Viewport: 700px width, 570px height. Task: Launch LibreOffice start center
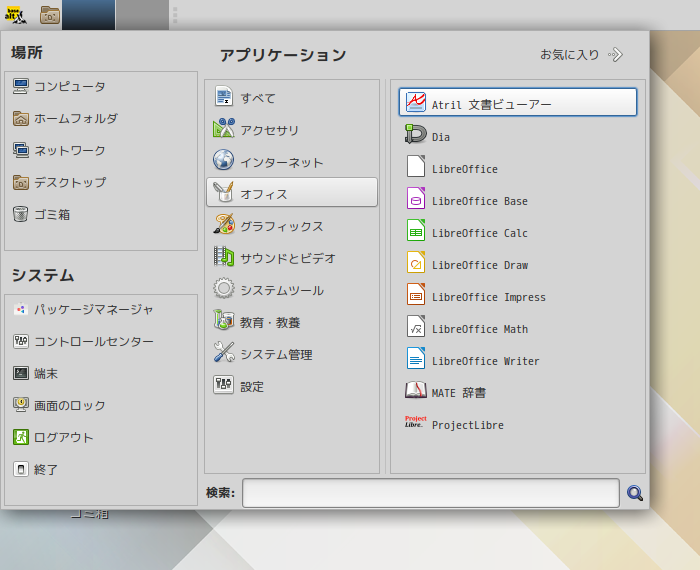(518, 167)
